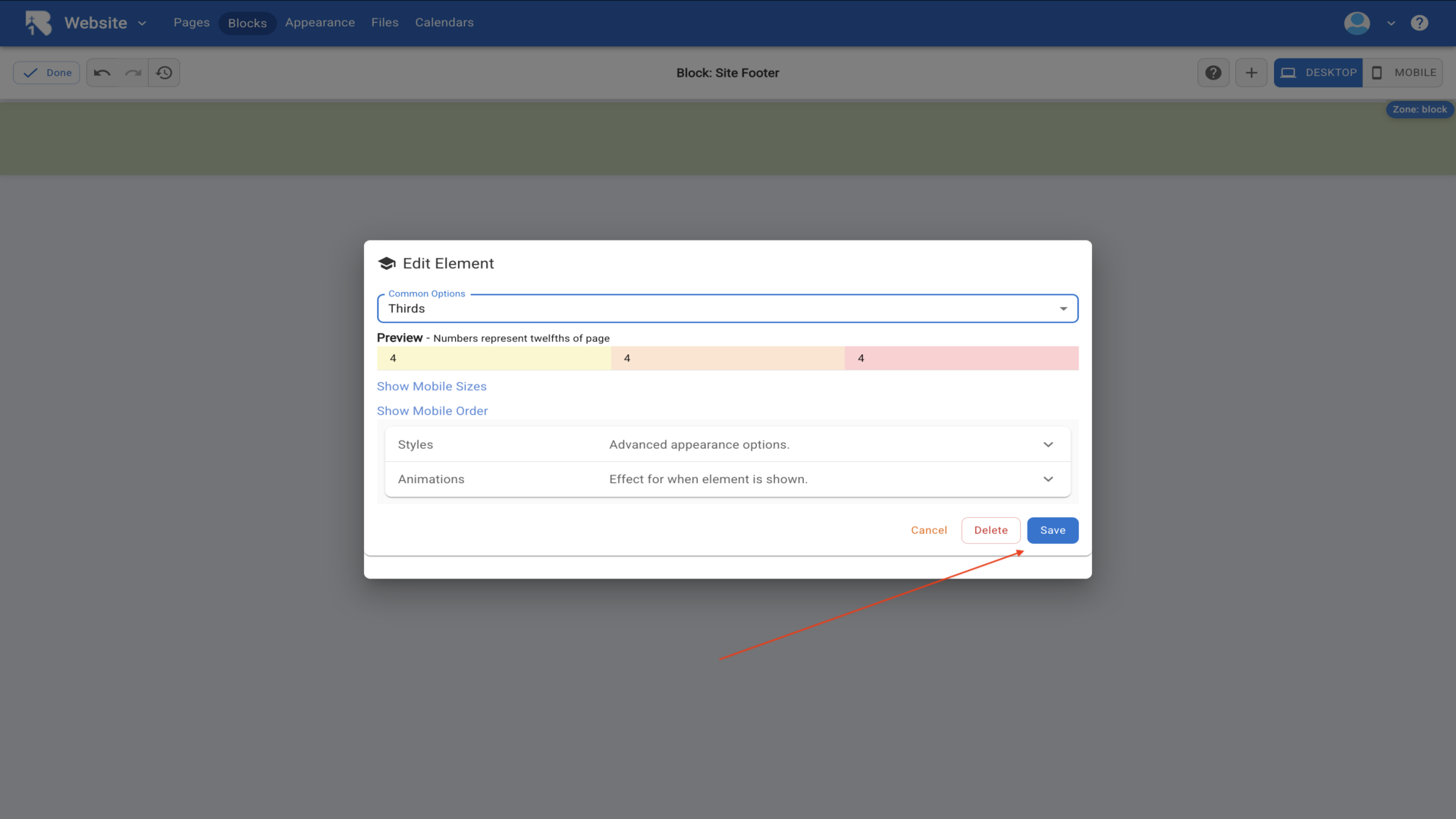Go to the Pages tab

[191, 23]
